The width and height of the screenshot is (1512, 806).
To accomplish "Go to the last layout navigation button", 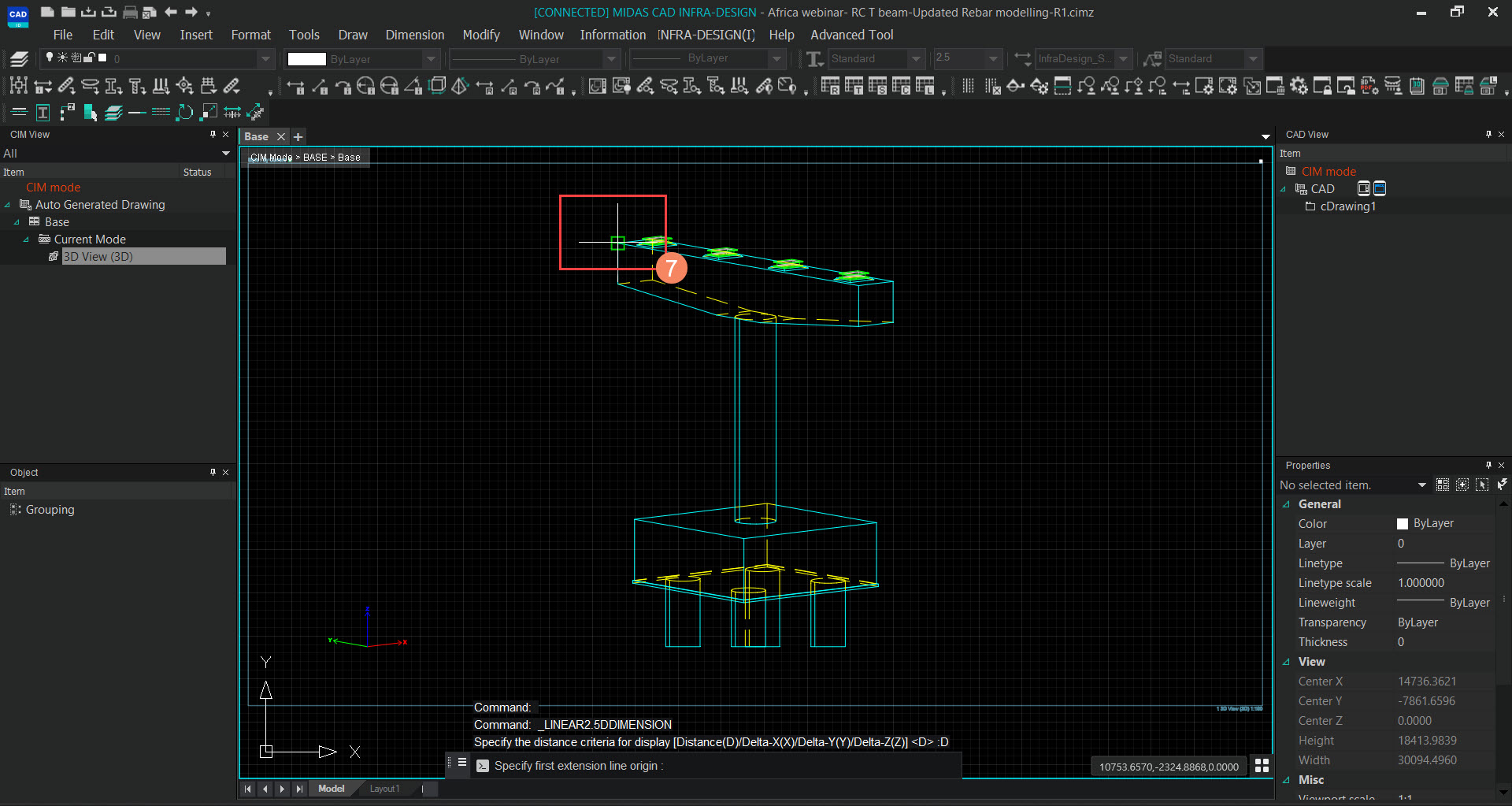I will pyautogui.click(x=299, y=789).
